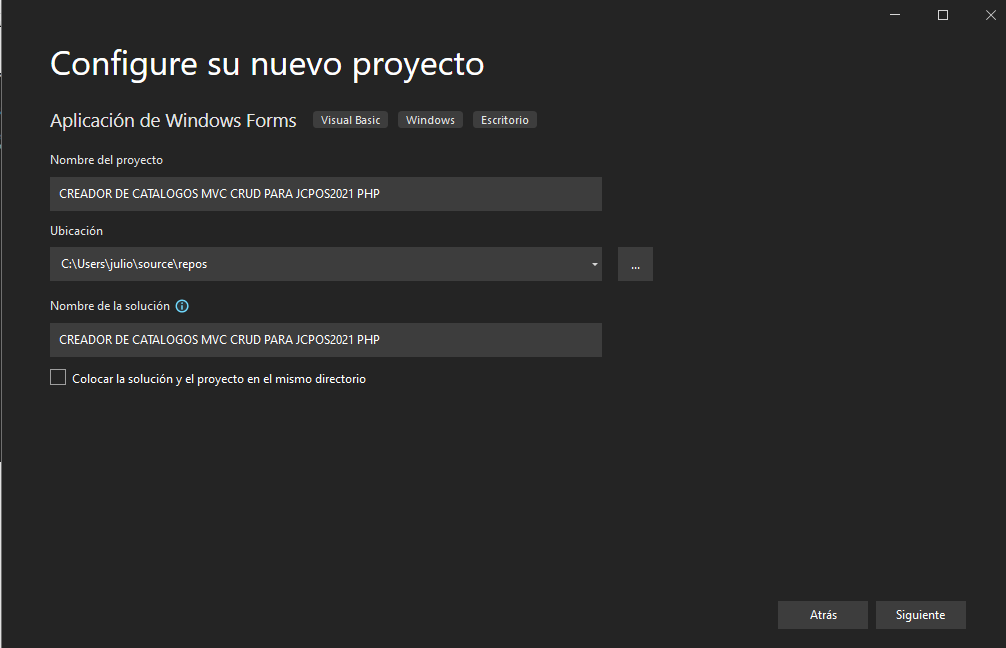
Task: Go back with the Atrás button
Action: coord(823,615)
